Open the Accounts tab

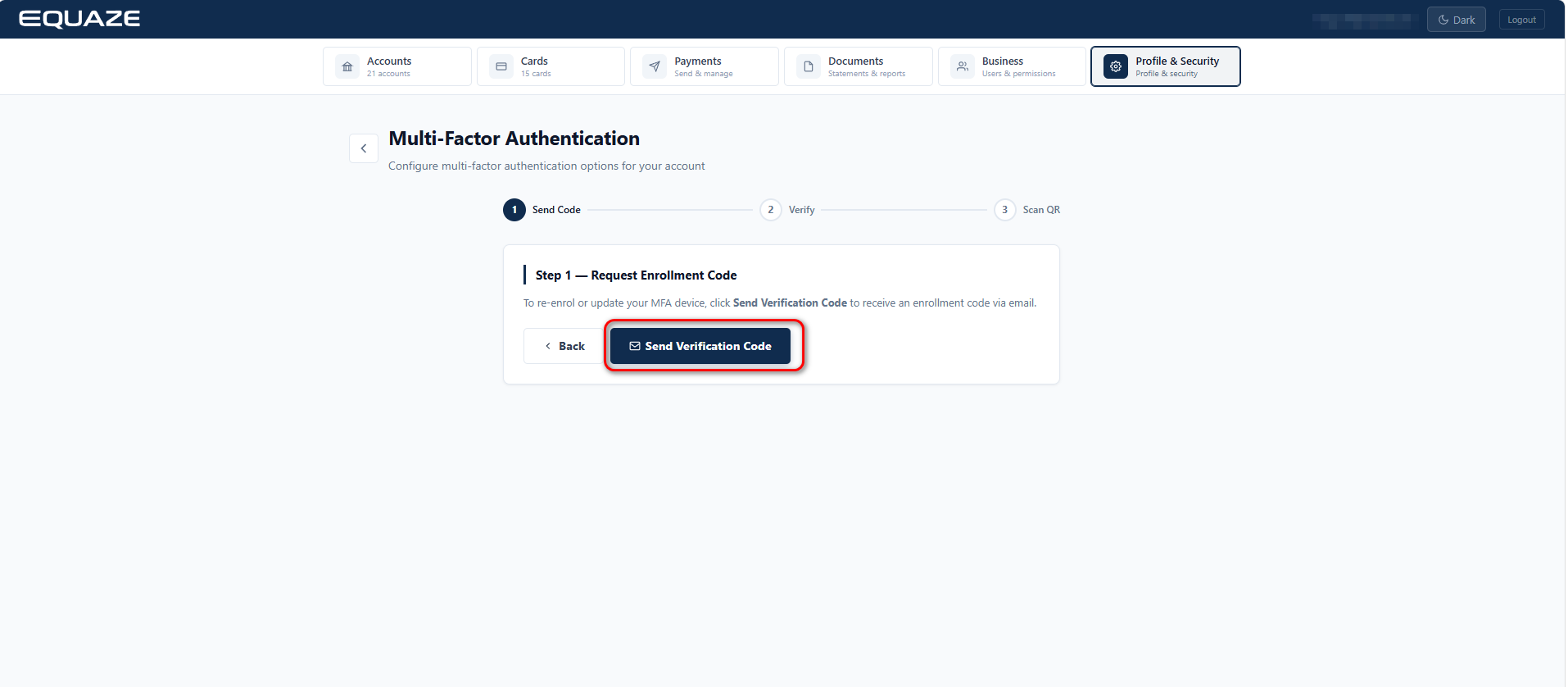tap(397, 66)
